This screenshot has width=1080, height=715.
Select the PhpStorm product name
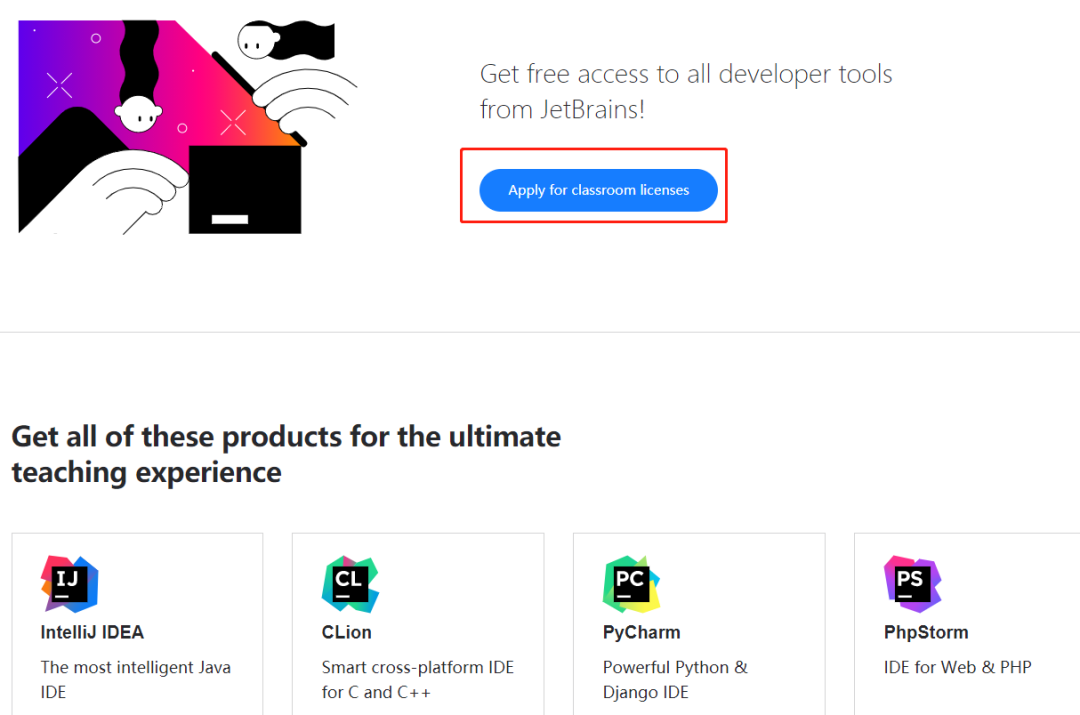[x=926, y=632]
